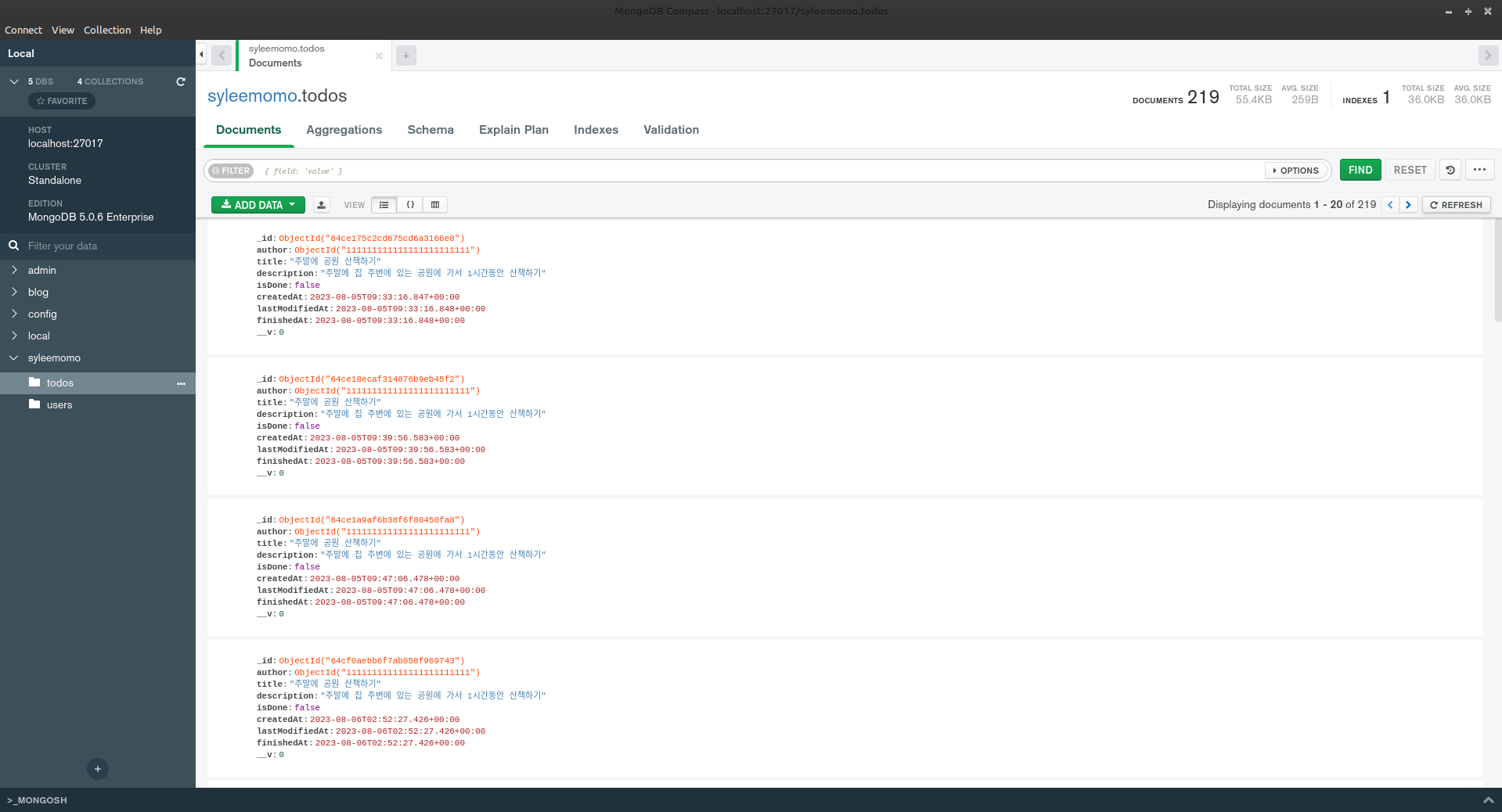The height and width of the screenshot is (812, 1502).
Task: Switch to list view
Action: coord(384,205)
